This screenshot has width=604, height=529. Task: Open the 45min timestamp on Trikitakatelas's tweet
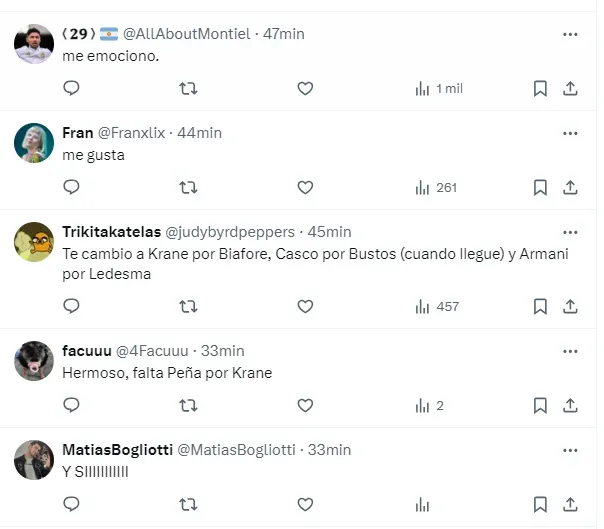329,232
